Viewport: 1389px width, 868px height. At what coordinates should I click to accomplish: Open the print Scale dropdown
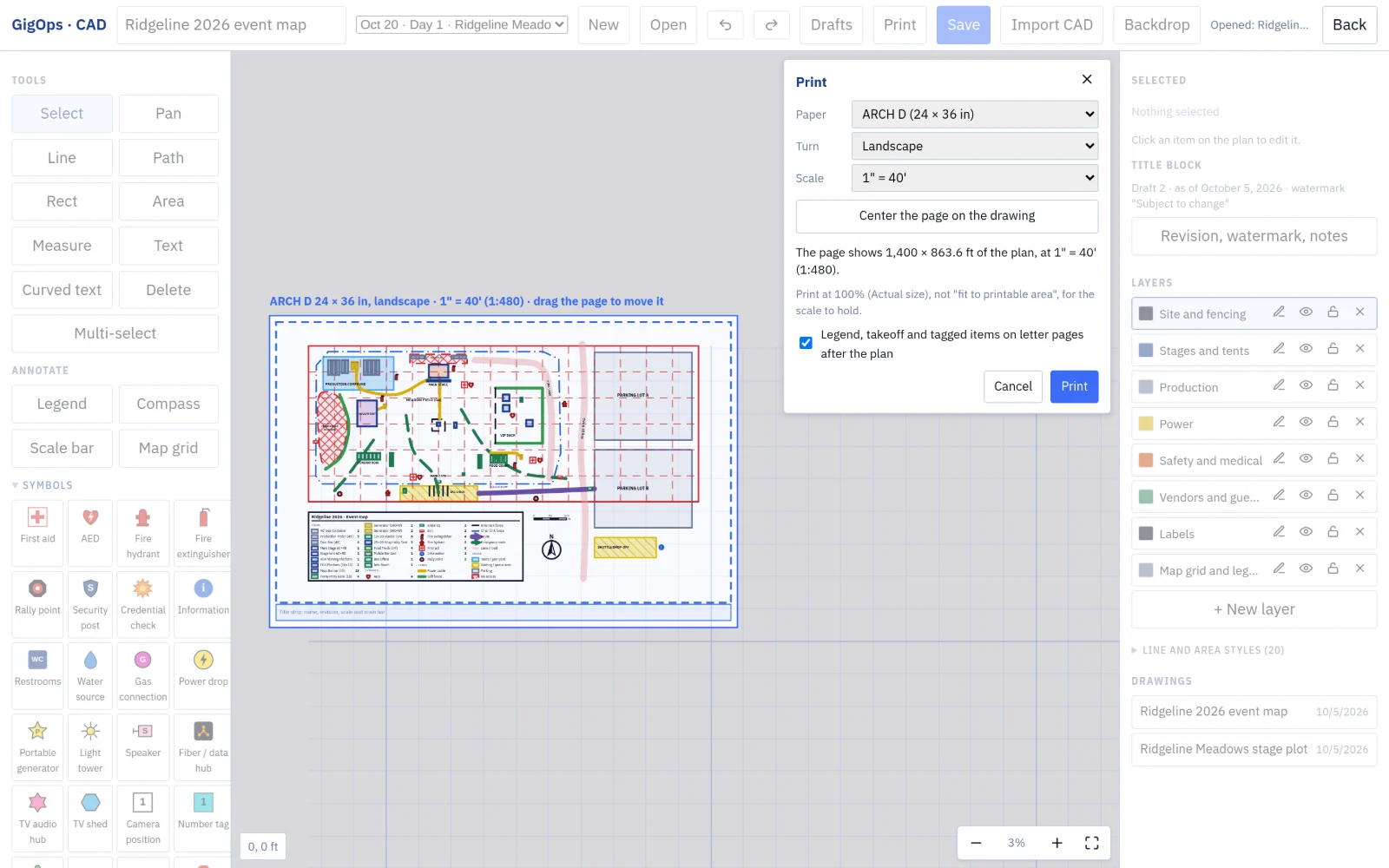(974, 178)
